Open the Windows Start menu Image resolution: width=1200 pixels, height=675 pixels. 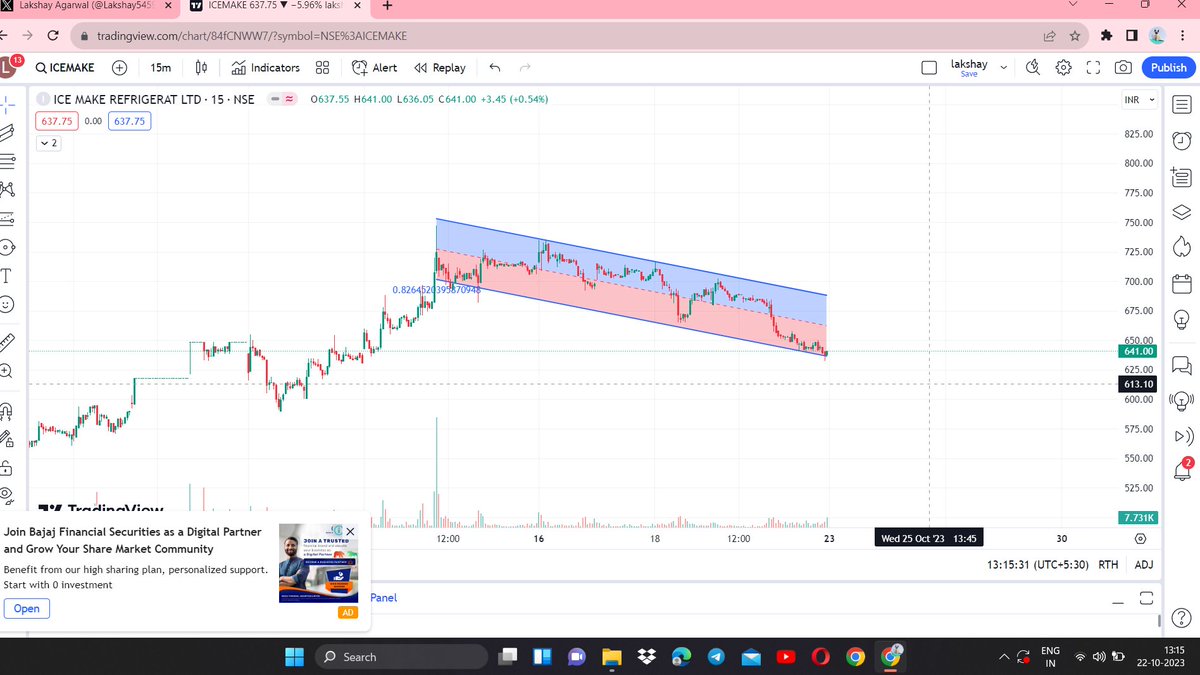coord(294,657)
